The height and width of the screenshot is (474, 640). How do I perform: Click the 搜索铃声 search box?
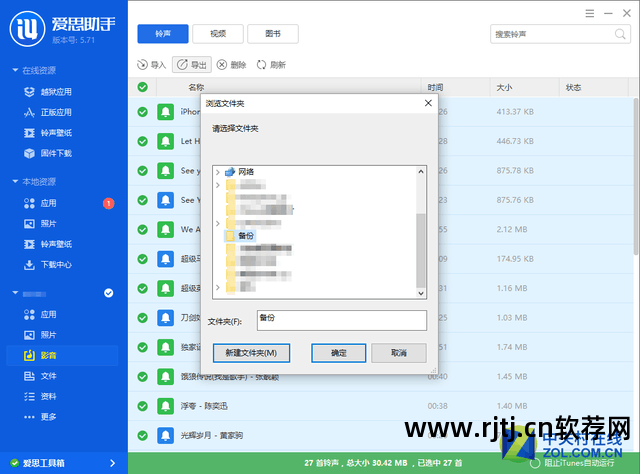pyautogui.click(x=560, y=34)
